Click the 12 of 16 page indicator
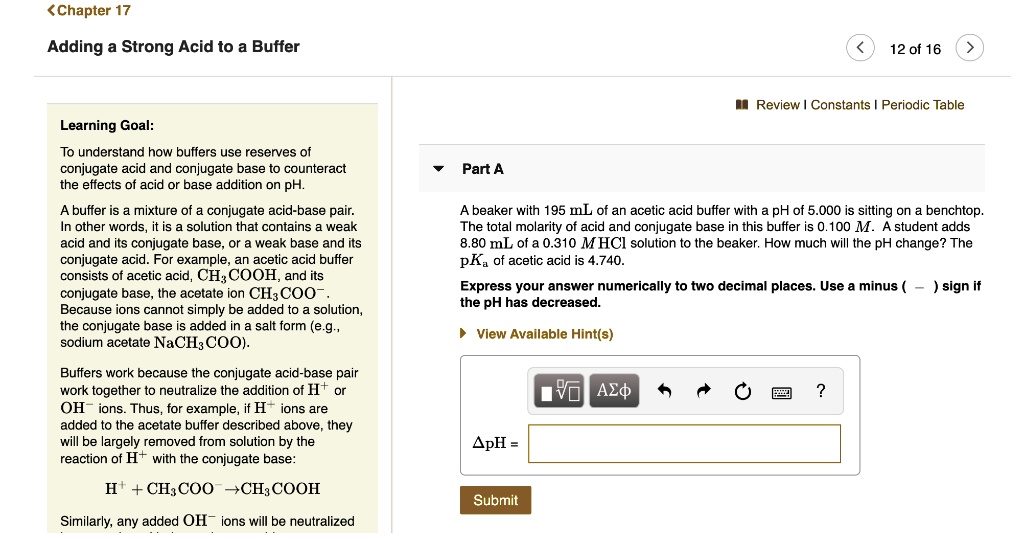Viewport: 1024px width, 540px height. pyautogui.click(x=914, y=49)
